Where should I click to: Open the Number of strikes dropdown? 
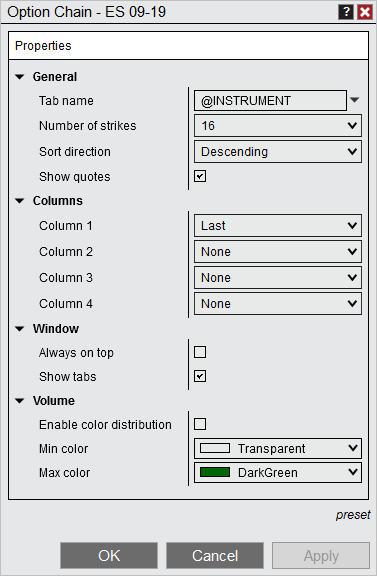coord(278,126)
